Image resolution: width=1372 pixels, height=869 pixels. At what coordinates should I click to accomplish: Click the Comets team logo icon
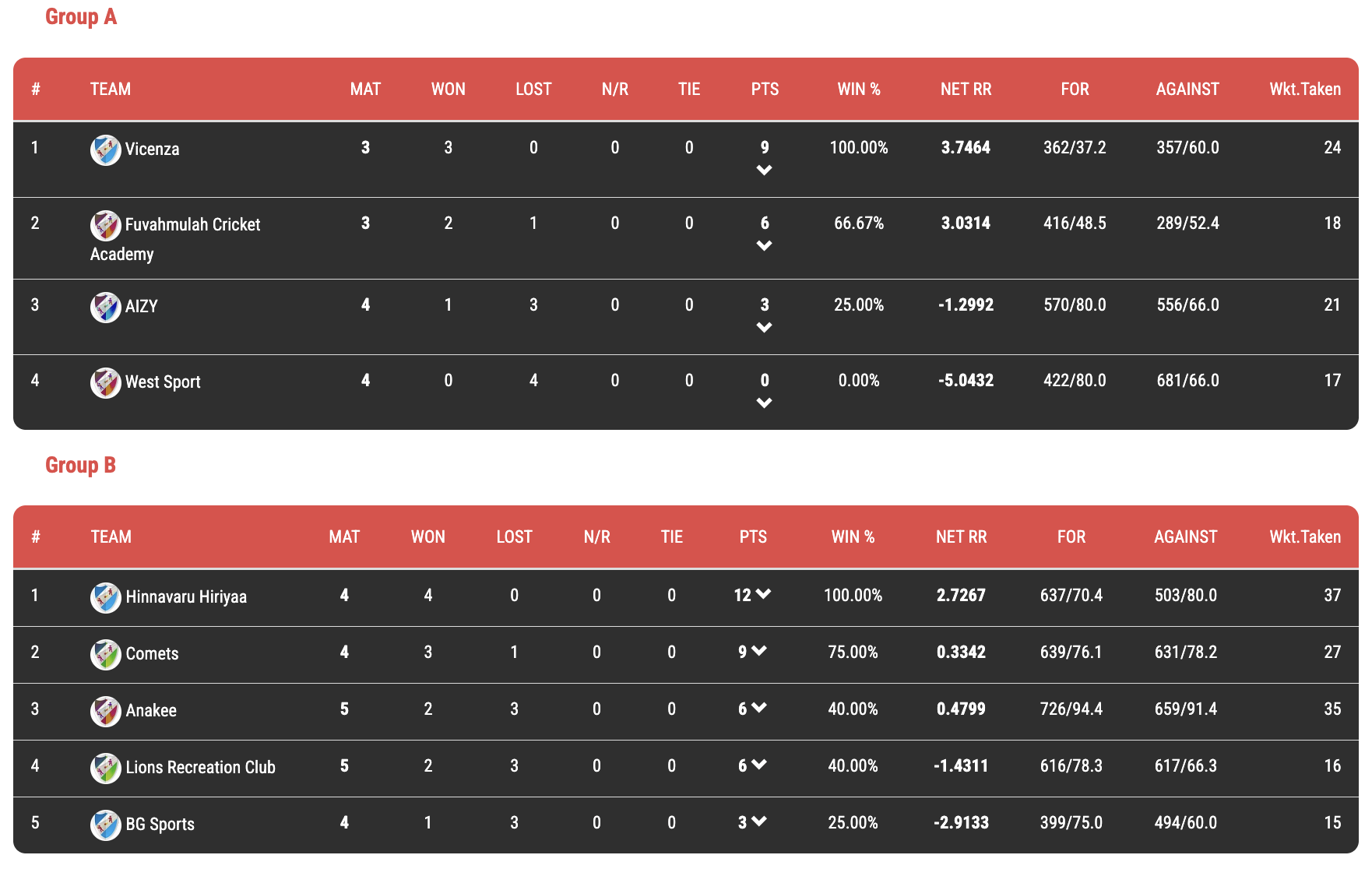(105, 654)
